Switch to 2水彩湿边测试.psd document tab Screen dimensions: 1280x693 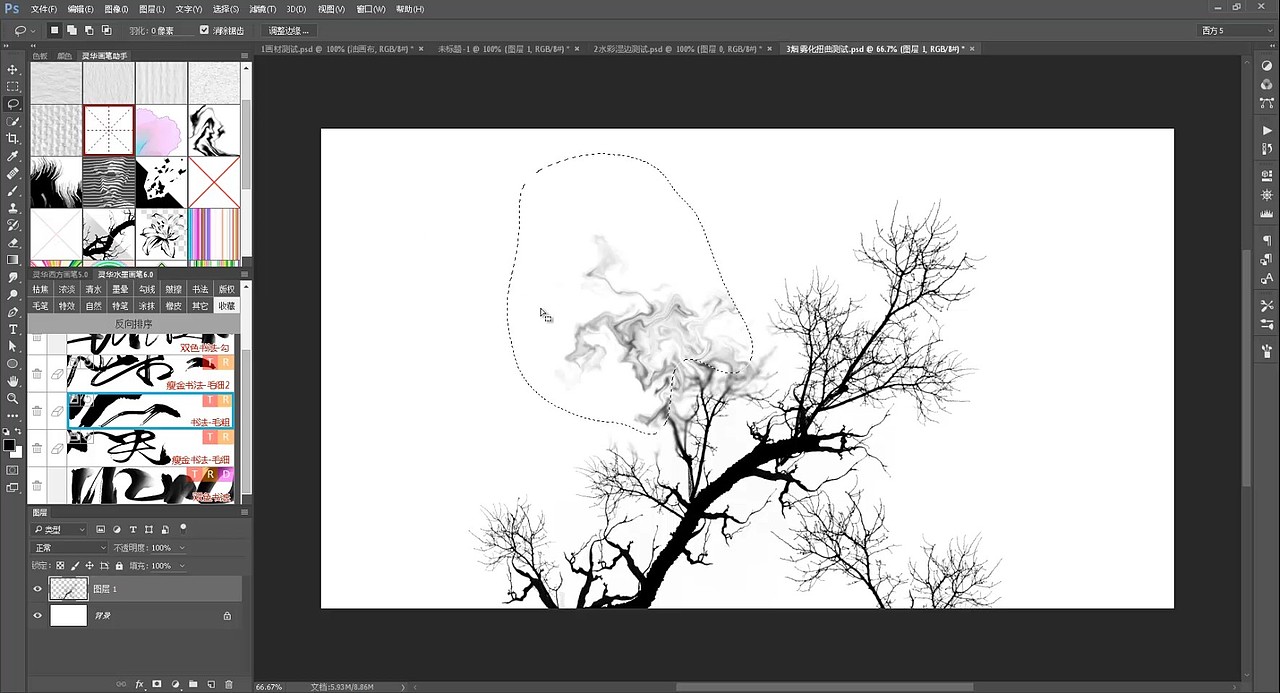tap(679, 48)
